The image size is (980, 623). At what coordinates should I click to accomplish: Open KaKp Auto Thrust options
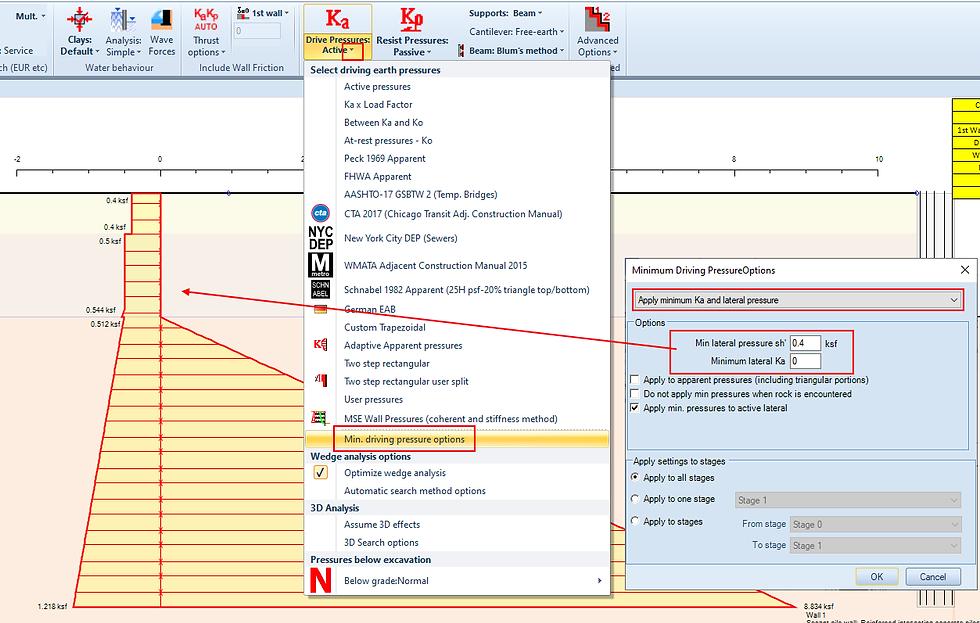tap(206, 19)
